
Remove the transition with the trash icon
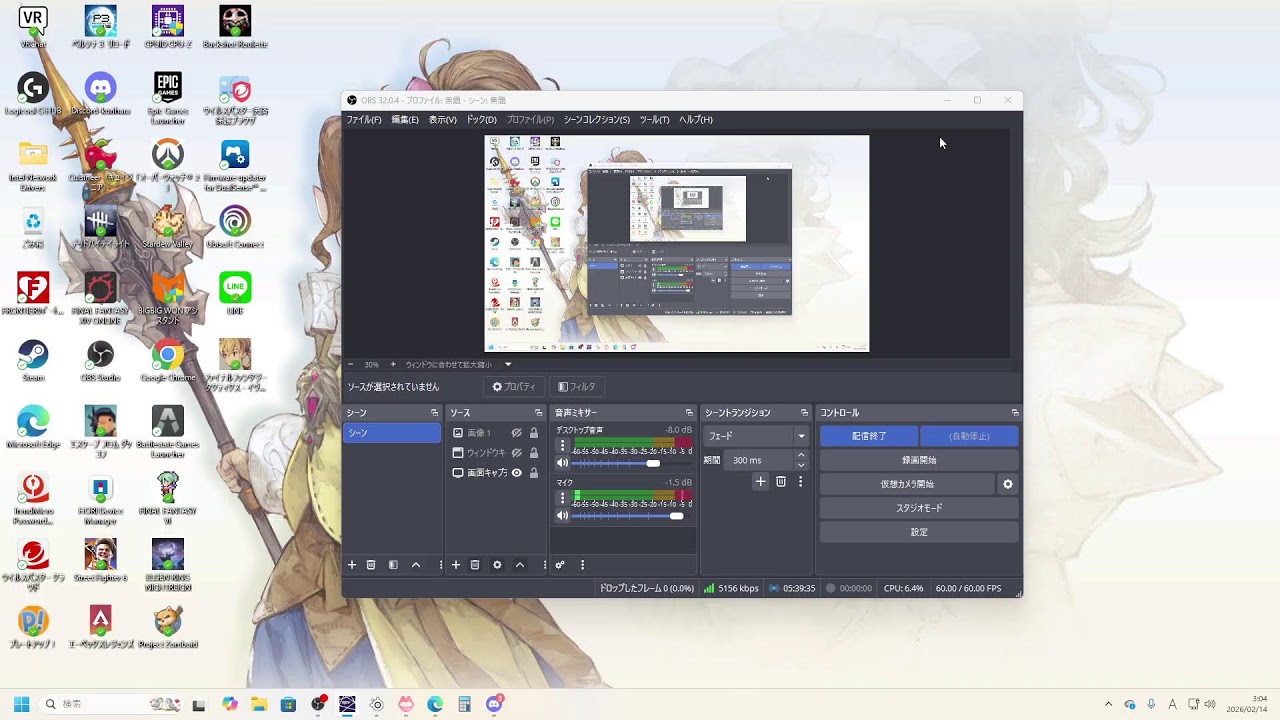click(x=781, y=482)
